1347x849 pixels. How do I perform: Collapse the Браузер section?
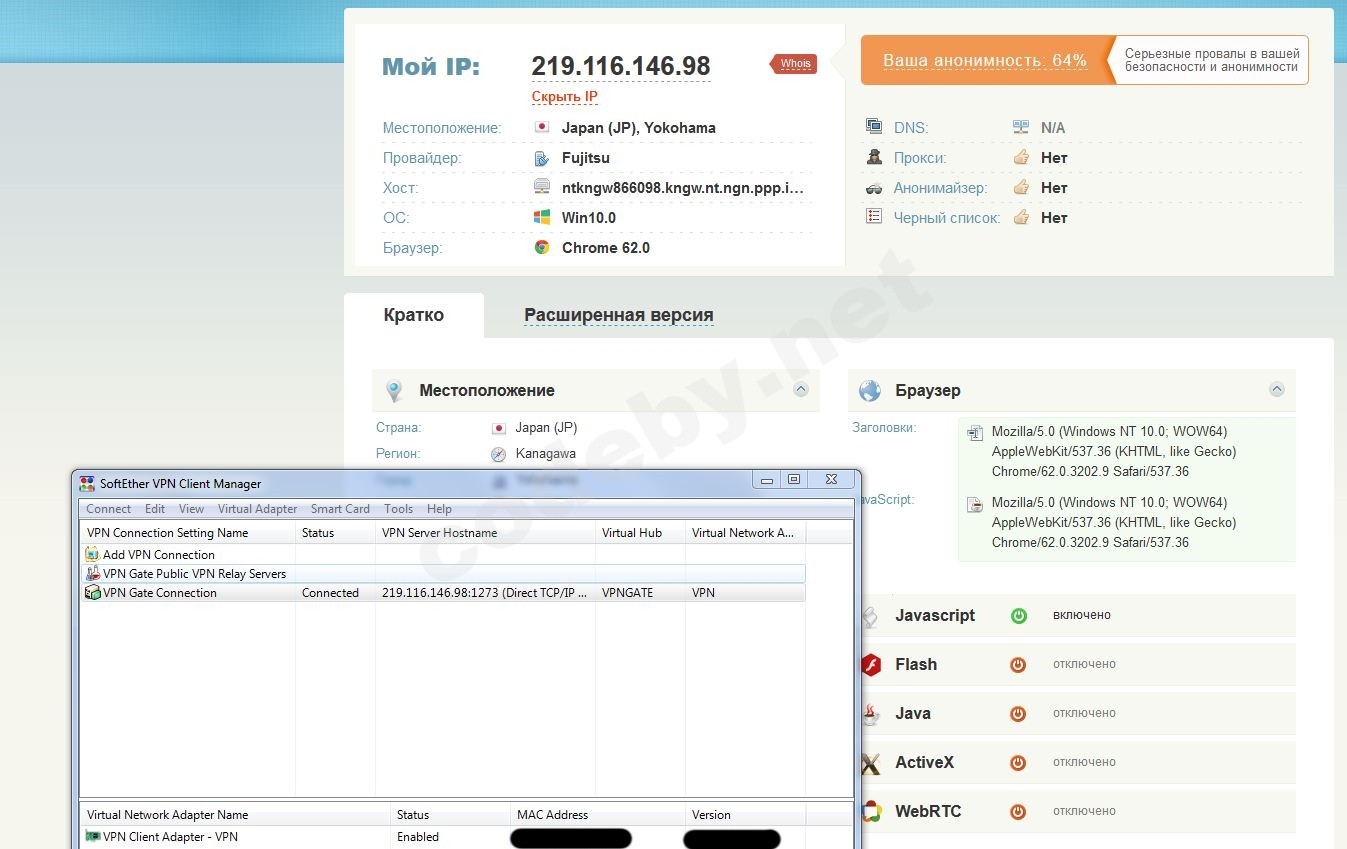click(x=1276, y=390)
